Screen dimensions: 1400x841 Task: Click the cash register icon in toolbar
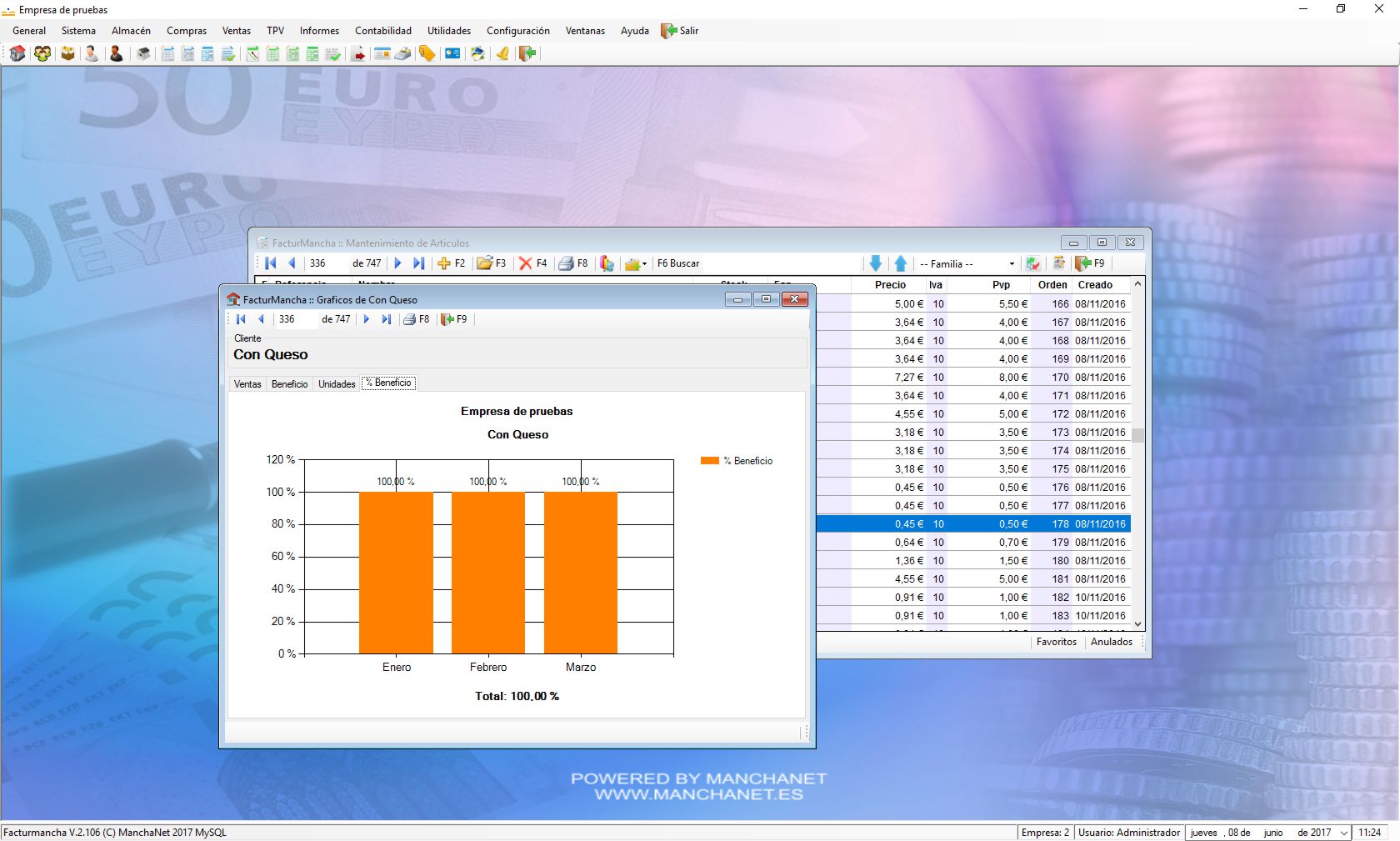coord(402,53)
